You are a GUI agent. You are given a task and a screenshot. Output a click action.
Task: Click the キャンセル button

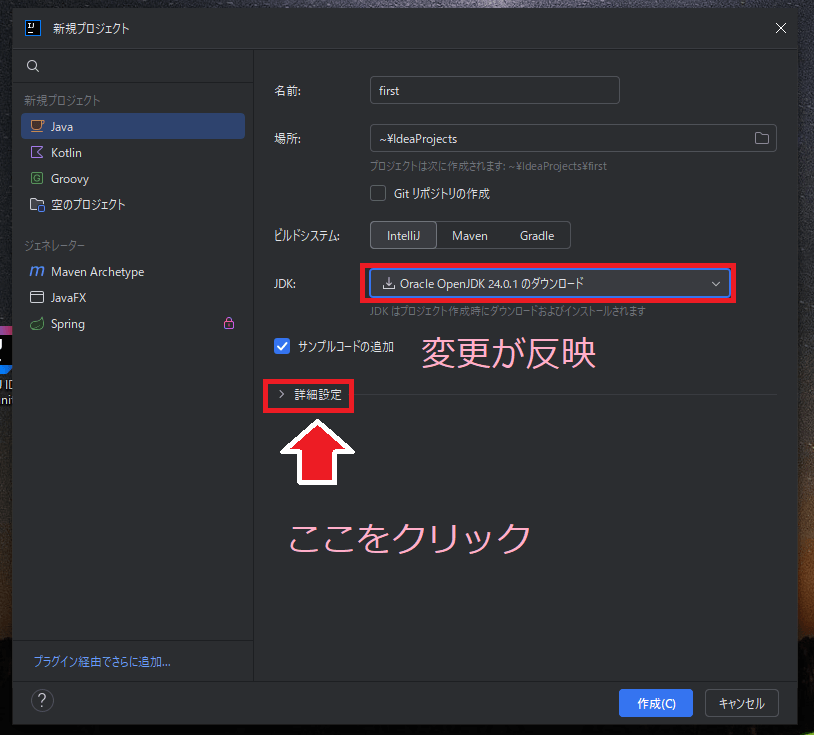point(741,703)
